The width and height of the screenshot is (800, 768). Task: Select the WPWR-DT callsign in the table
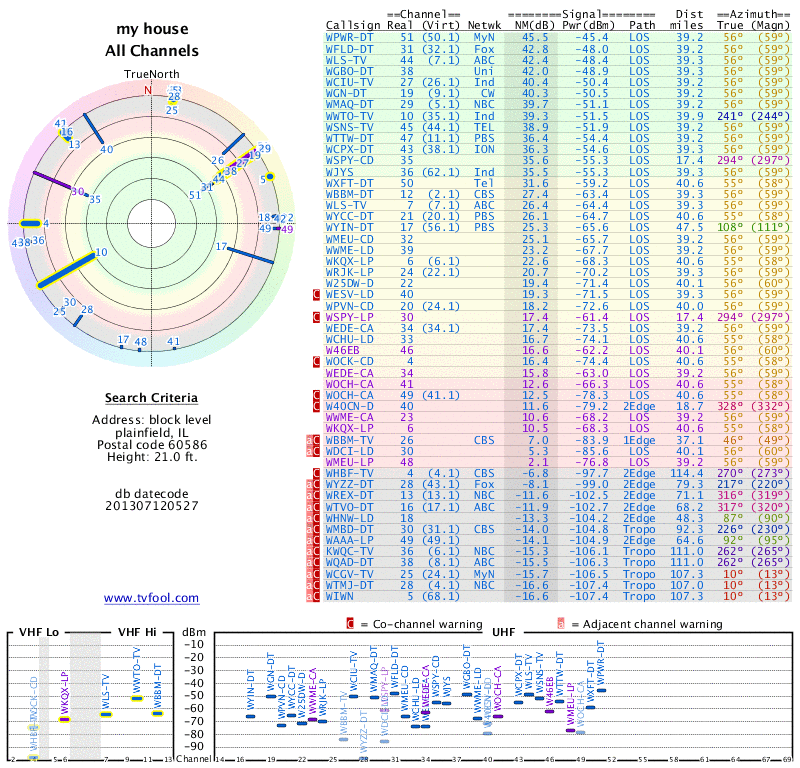click(350, 37)
